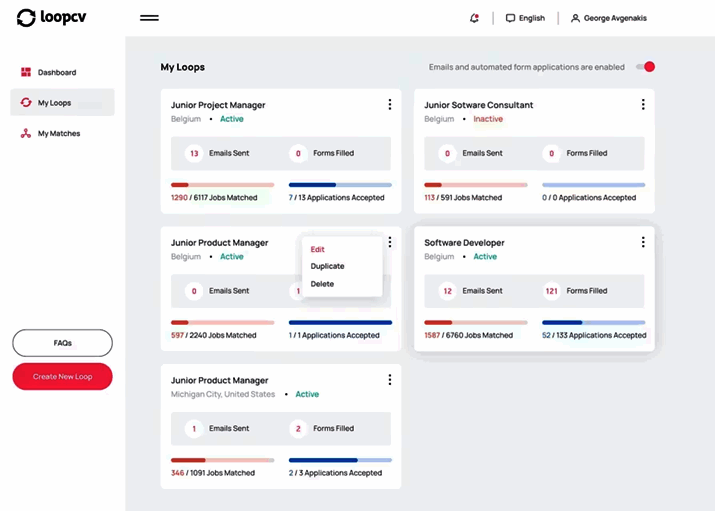Screen dimensions: 715x511
Task: Click the user profile icon
Action: click(575, 18)
